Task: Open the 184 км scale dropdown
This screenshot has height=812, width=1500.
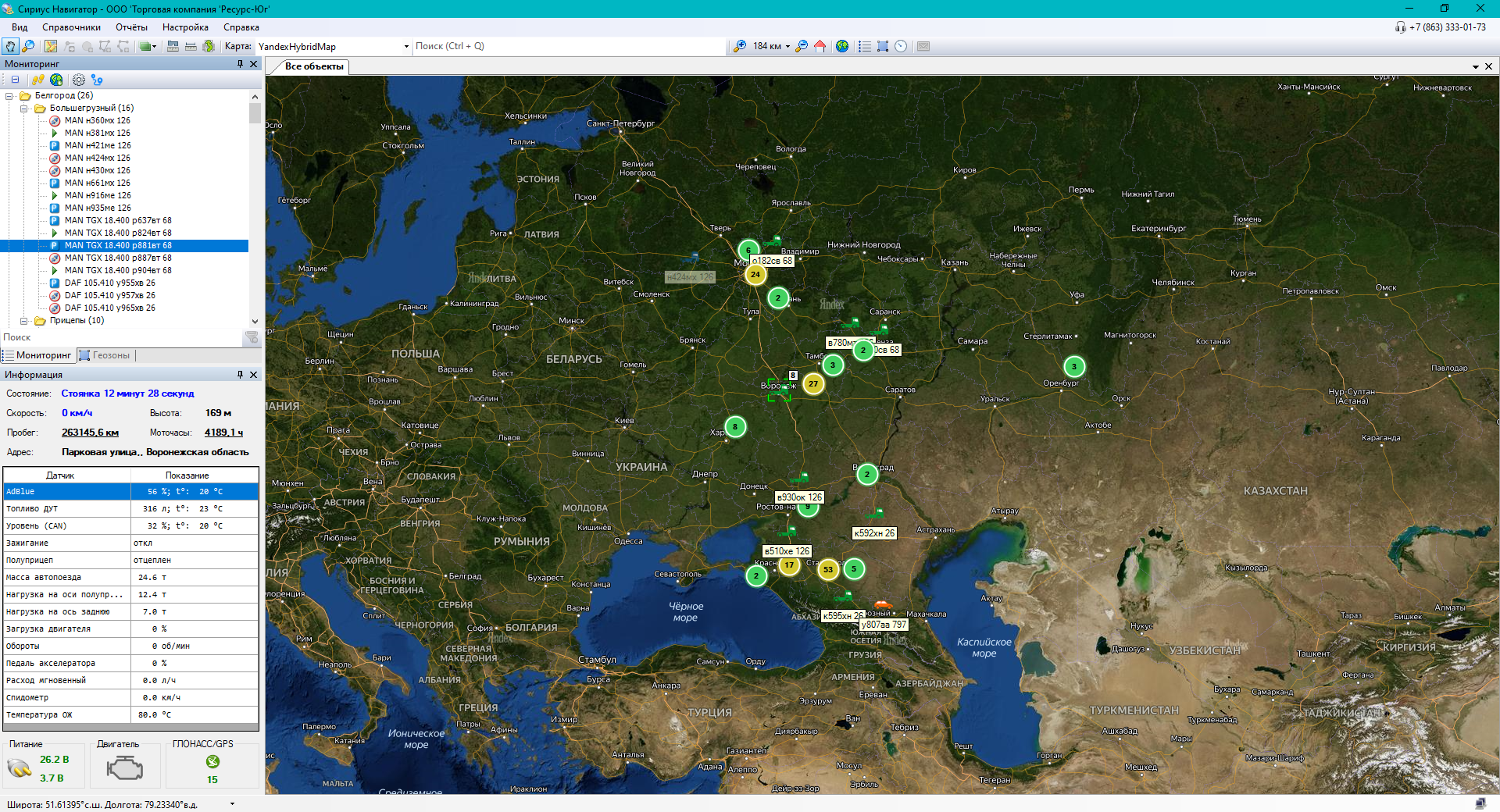Action: (787, 47)
